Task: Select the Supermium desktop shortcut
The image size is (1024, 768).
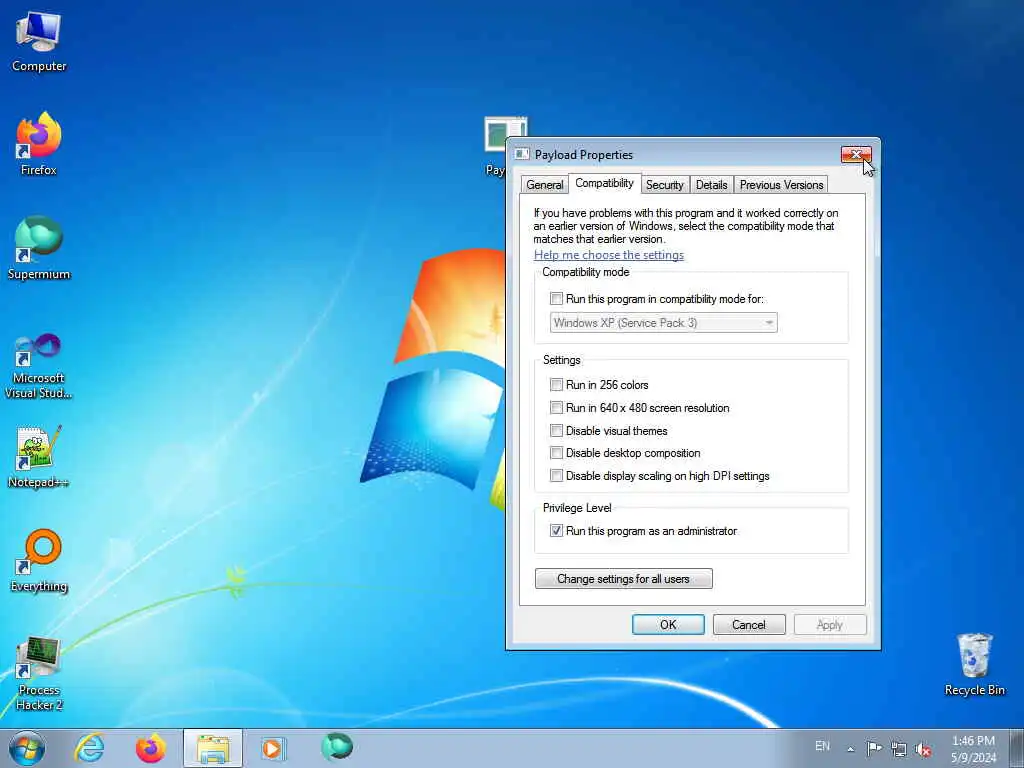Action: click(x=39, y=248)
